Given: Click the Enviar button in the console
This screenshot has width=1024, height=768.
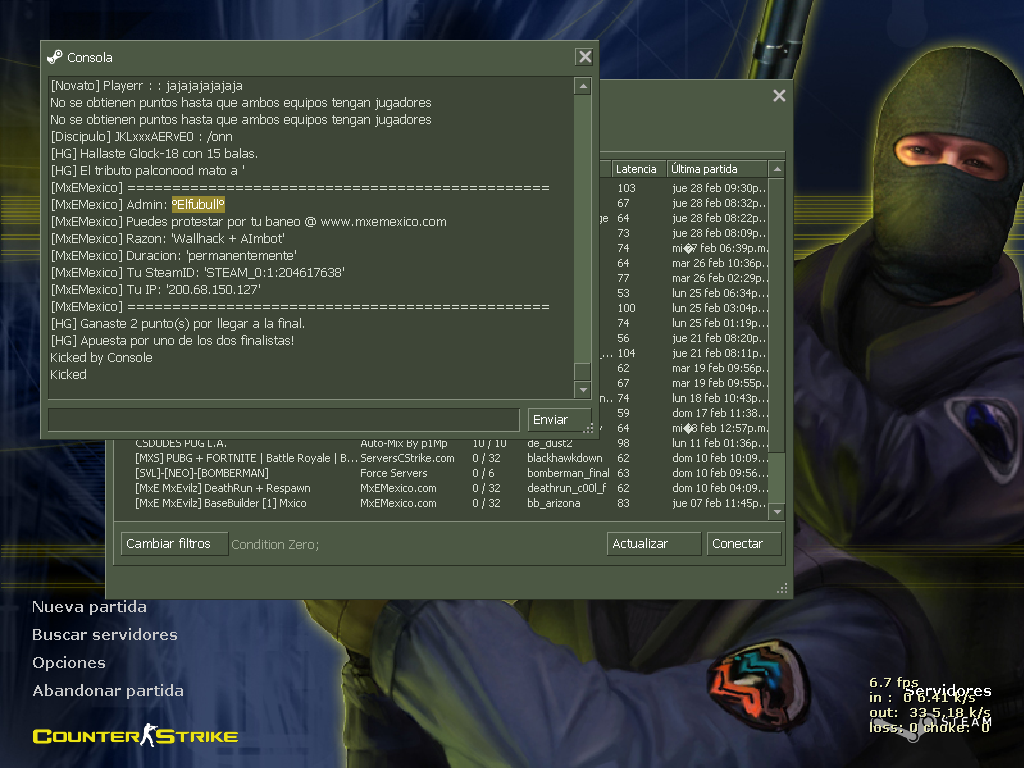Looking at the screenshot, I should tap(560, 420).
